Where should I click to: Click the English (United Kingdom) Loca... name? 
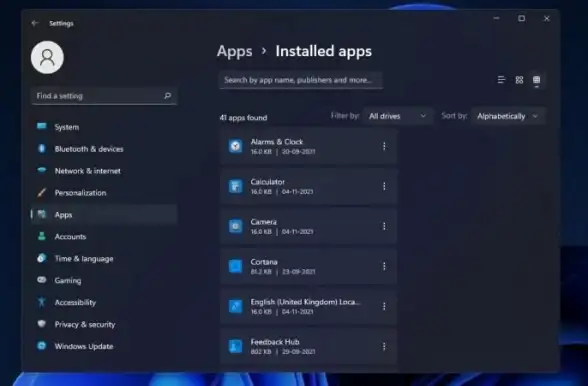[x=306, y=302]
